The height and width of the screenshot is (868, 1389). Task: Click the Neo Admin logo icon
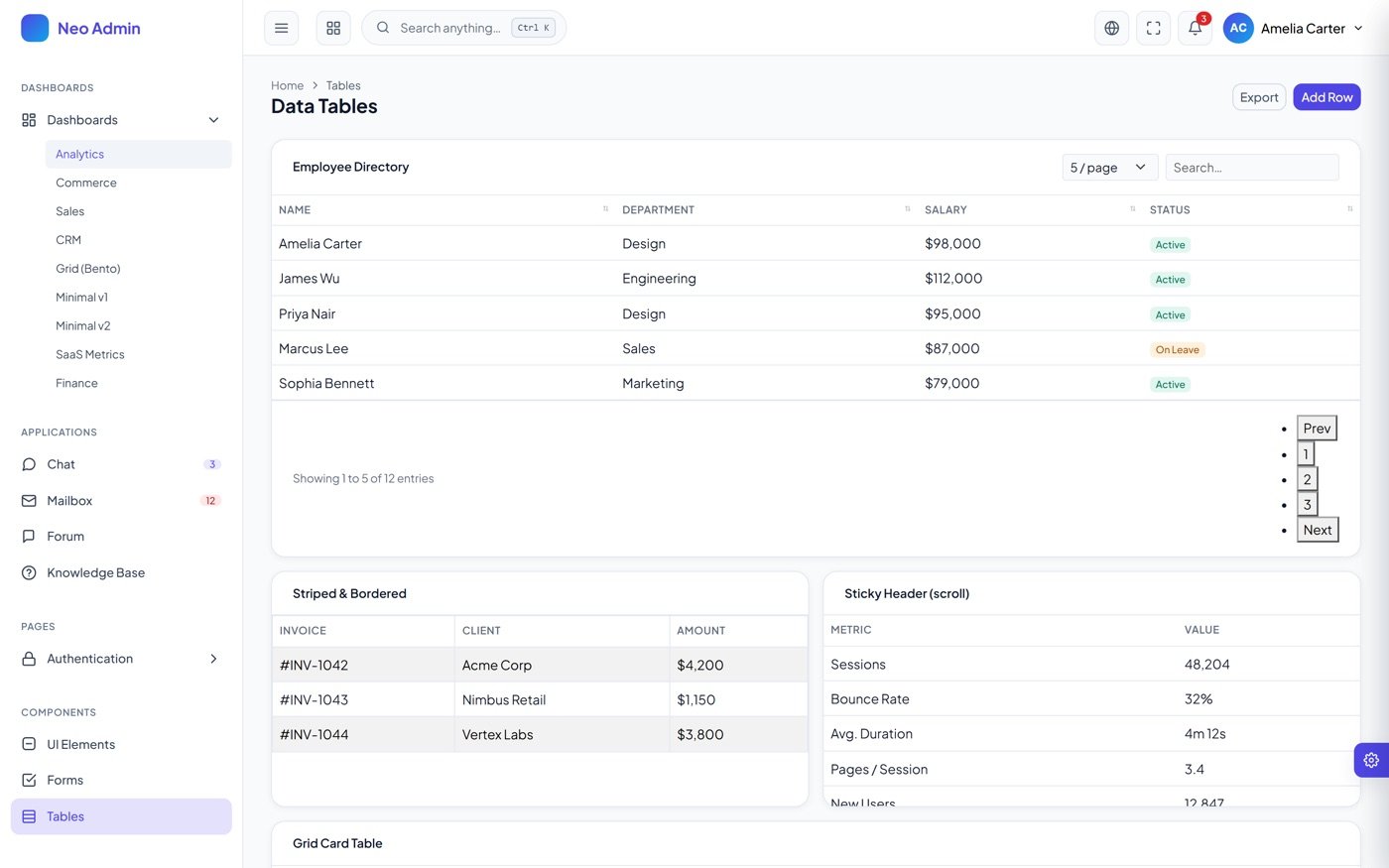pyautogui.click(x=35, y=28)
